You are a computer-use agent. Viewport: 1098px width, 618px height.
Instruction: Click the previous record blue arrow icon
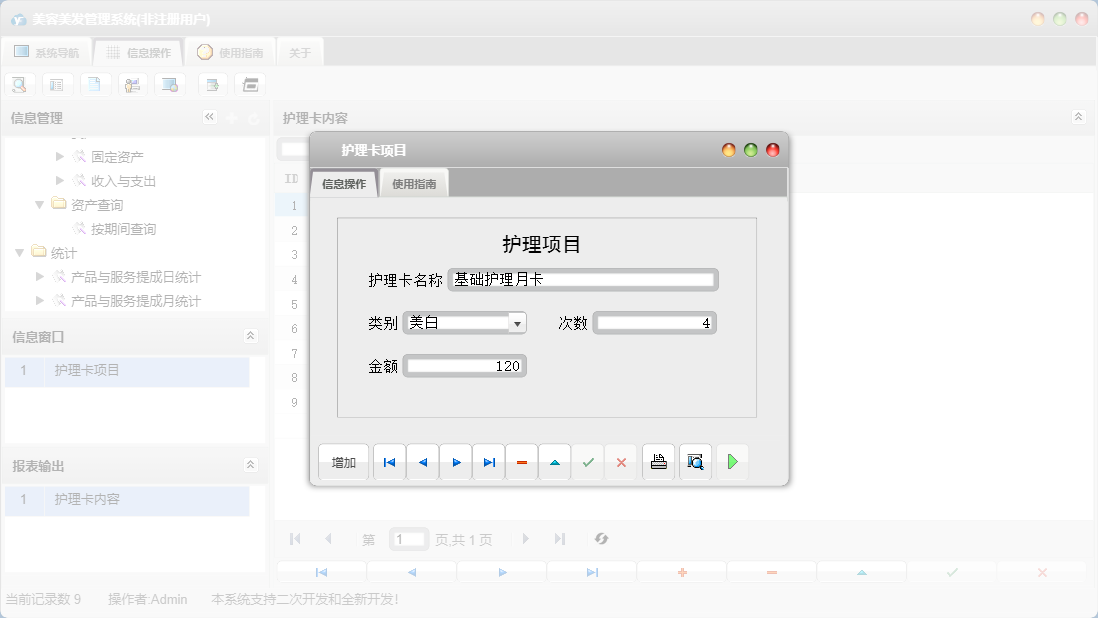coord(422,461)
